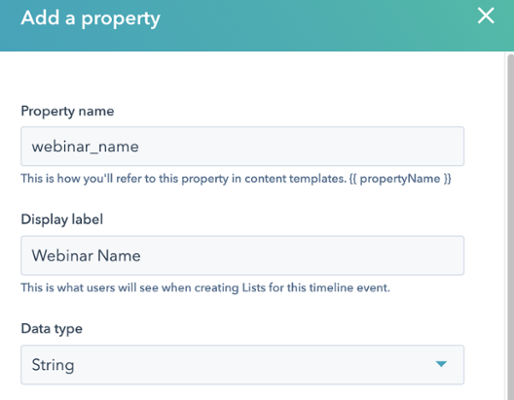Close the Add a property panel

pos(486,16)
